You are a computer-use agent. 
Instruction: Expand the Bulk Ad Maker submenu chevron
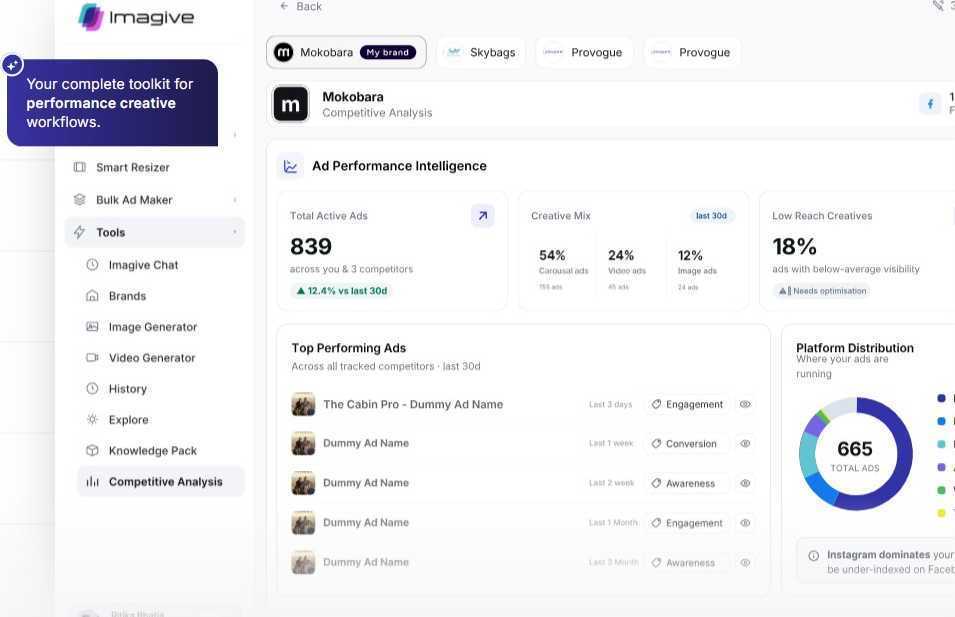click(235, 200)
